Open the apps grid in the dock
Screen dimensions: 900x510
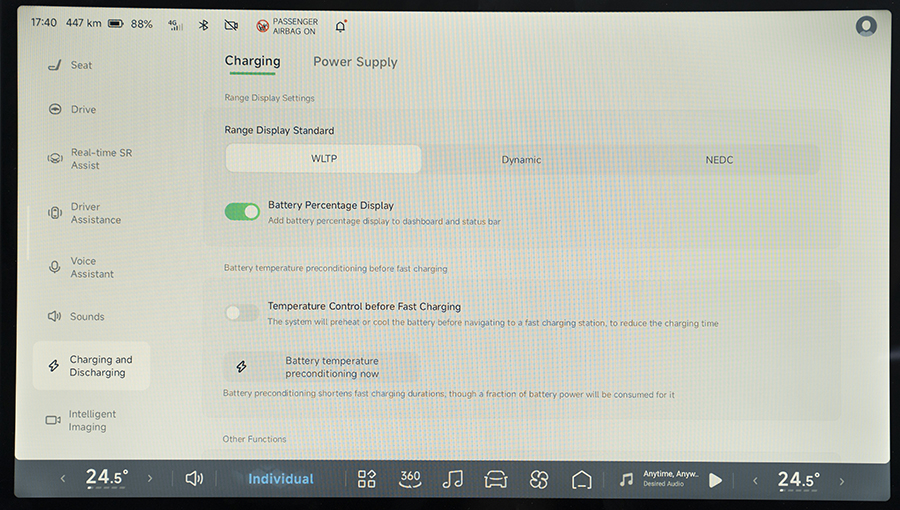click(x=367, y=479)
